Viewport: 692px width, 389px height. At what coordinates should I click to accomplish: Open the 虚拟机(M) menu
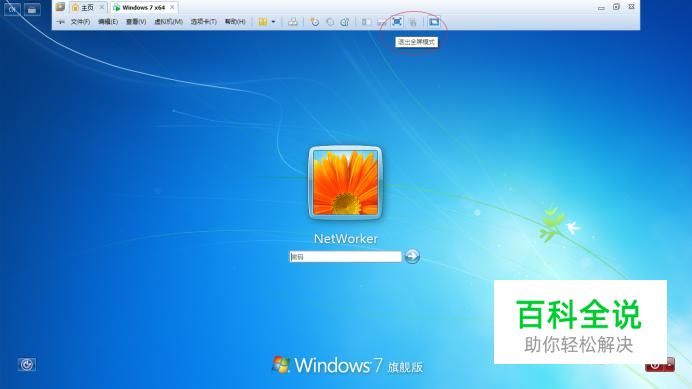pyautogui.click(x=168, y=22)
